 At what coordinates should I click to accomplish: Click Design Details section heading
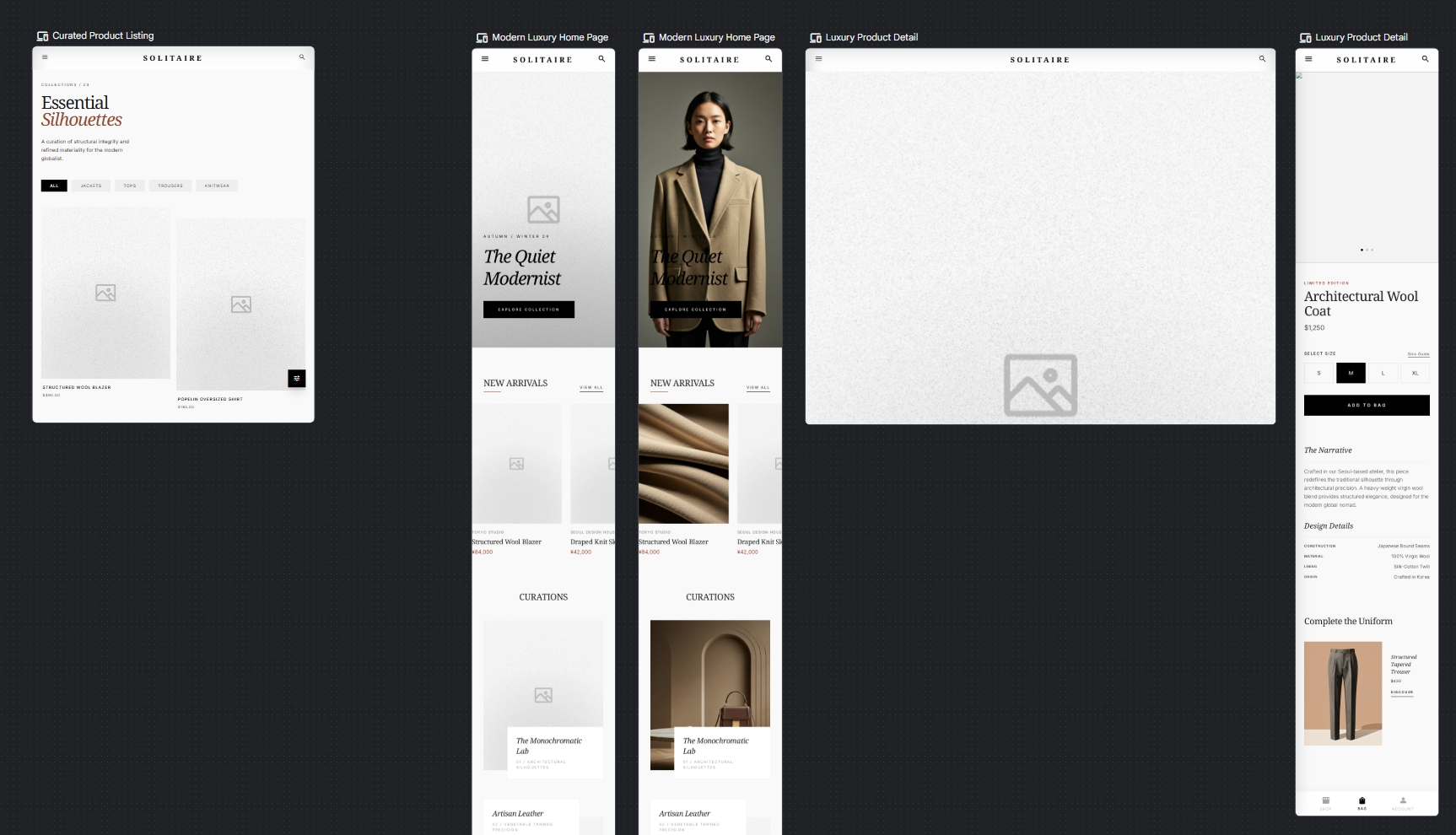pyautogui.click(x=1329, y=526)
